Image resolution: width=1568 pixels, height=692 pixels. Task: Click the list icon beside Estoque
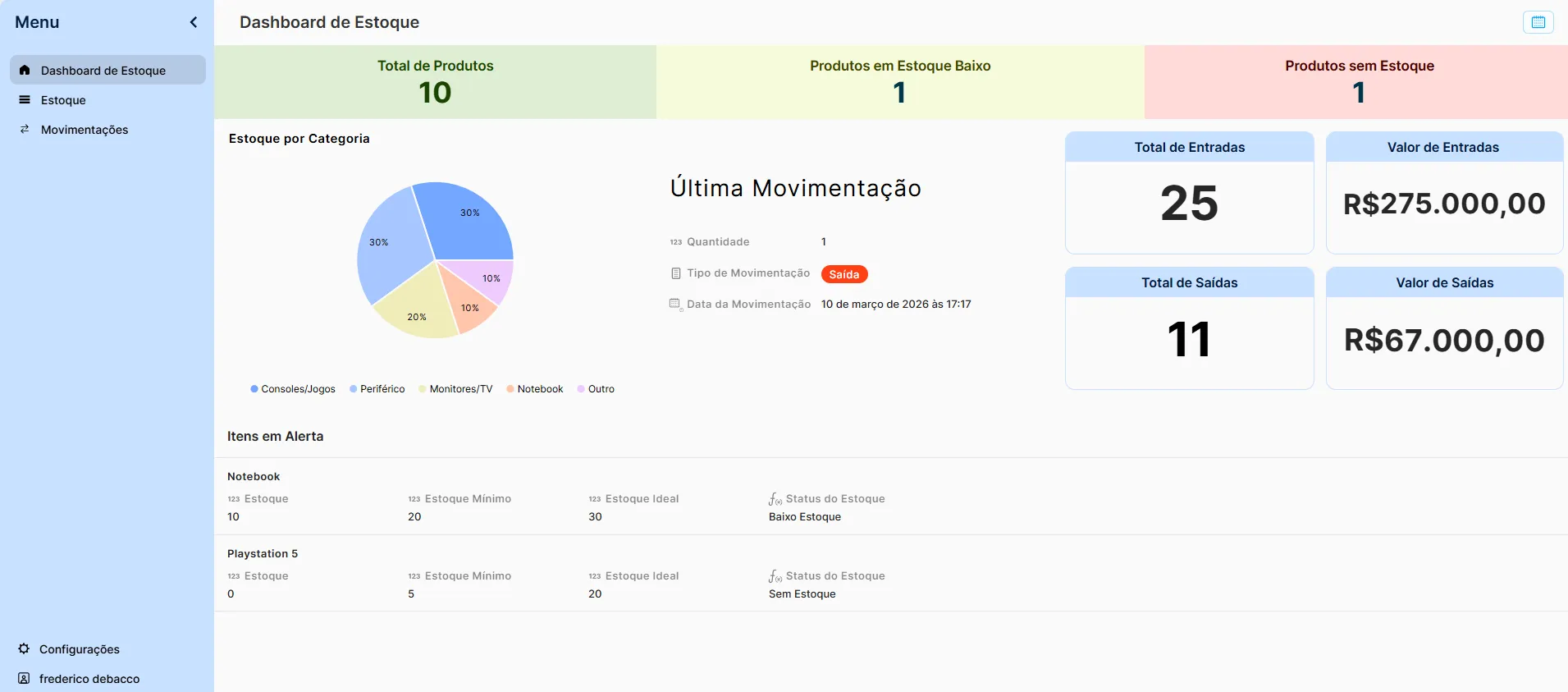click(25, 99)
